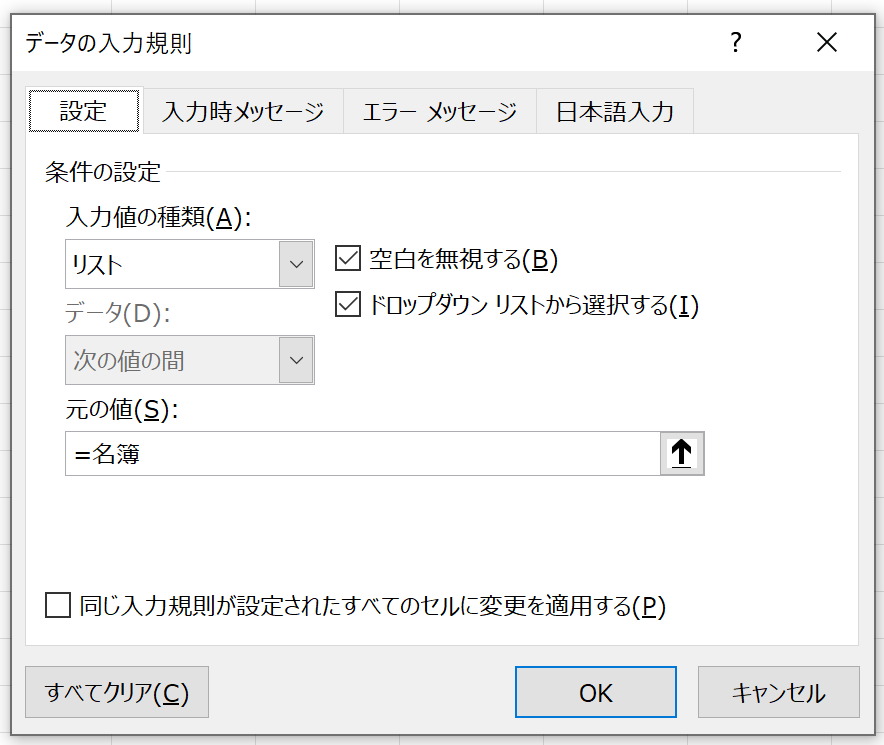
Task: Select the 設定 tab
Action: (84, 111)
